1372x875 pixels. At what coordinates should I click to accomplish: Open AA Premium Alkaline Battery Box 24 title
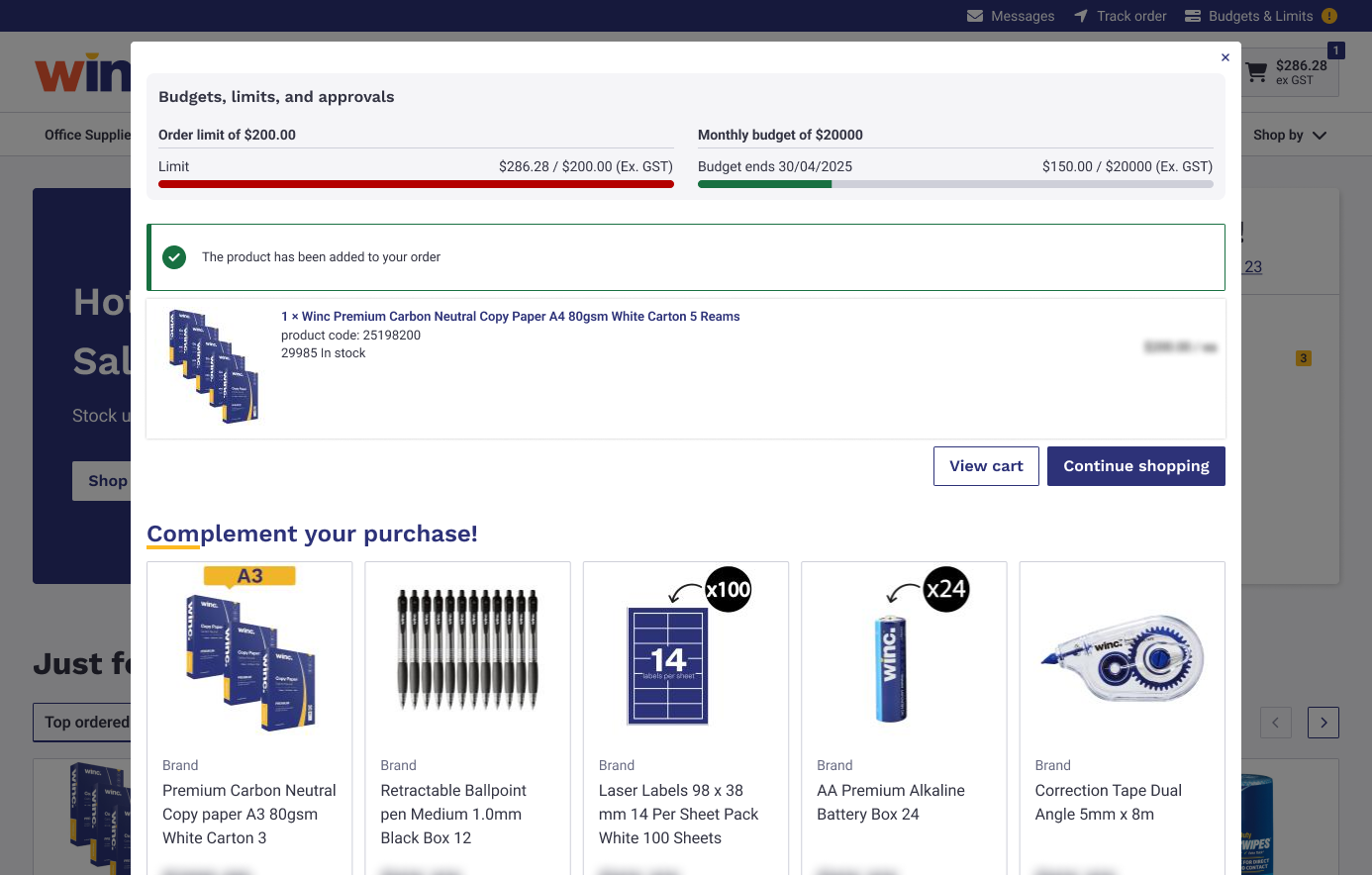891,803
